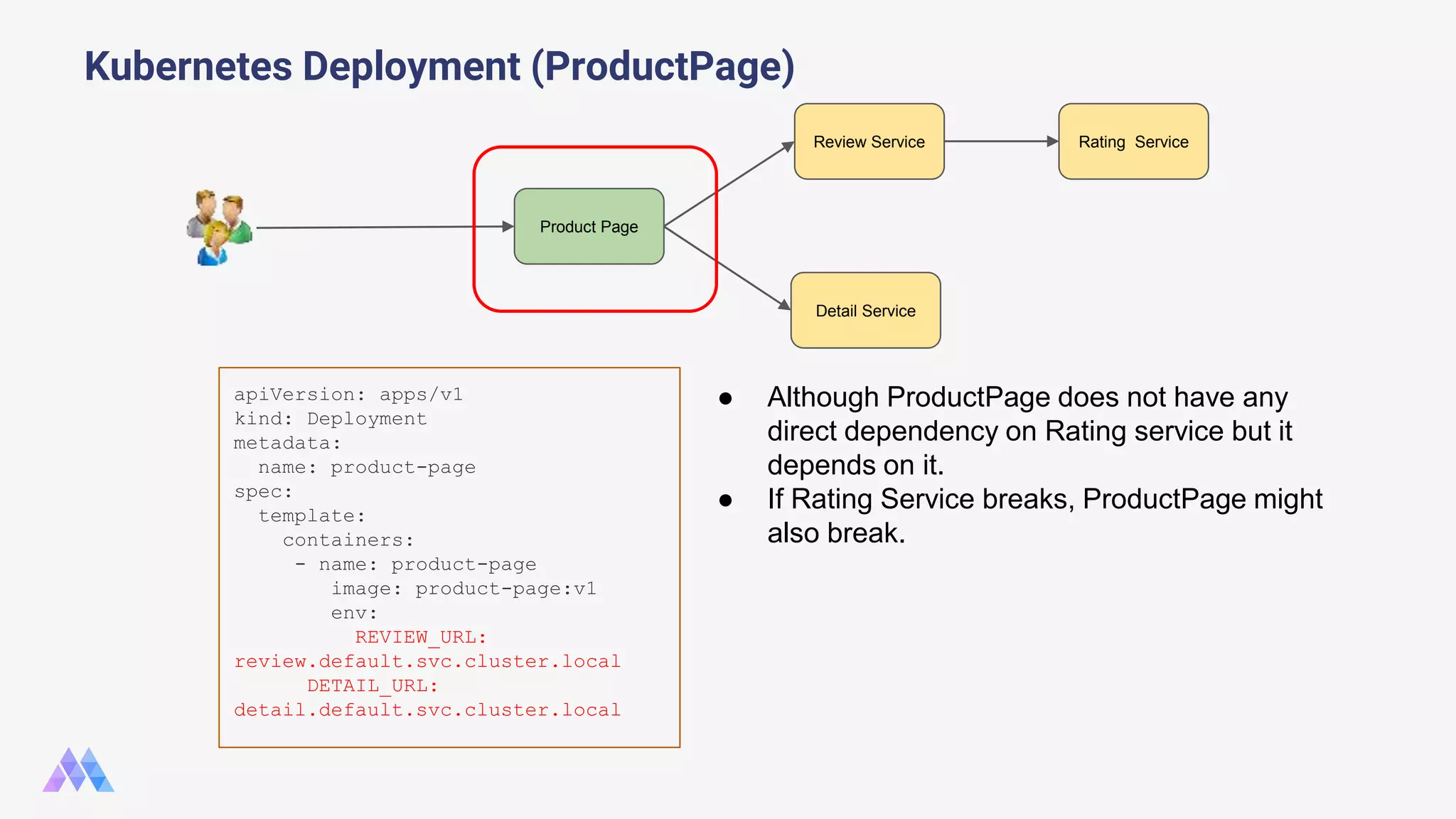This screenshot has width=1456, height=819.
Task: Click the first bullet about direct dependency
Action: pyautogui.click(x=1029, y=431)
